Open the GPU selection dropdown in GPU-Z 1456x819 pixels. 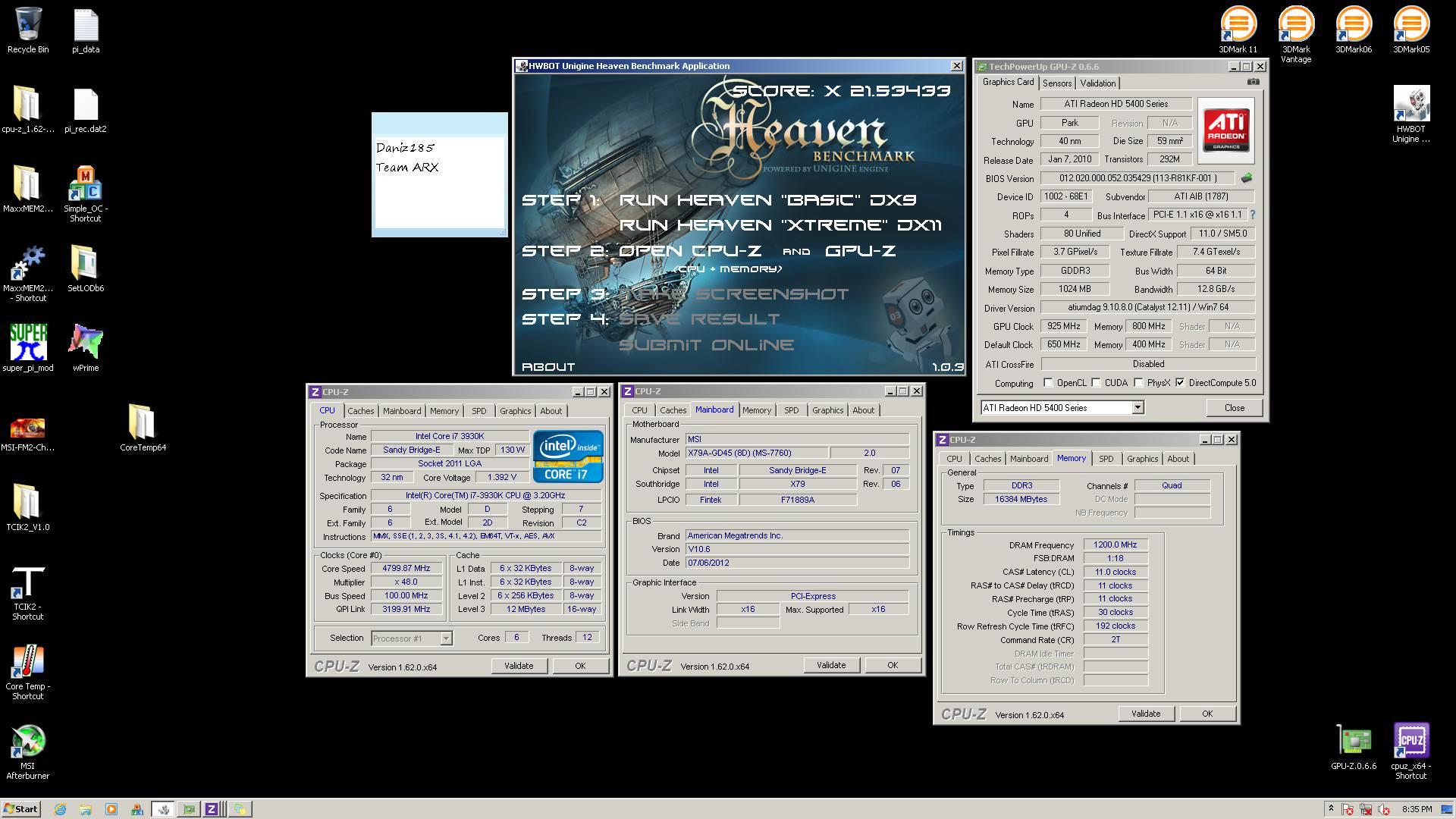tap(1137, 408)
